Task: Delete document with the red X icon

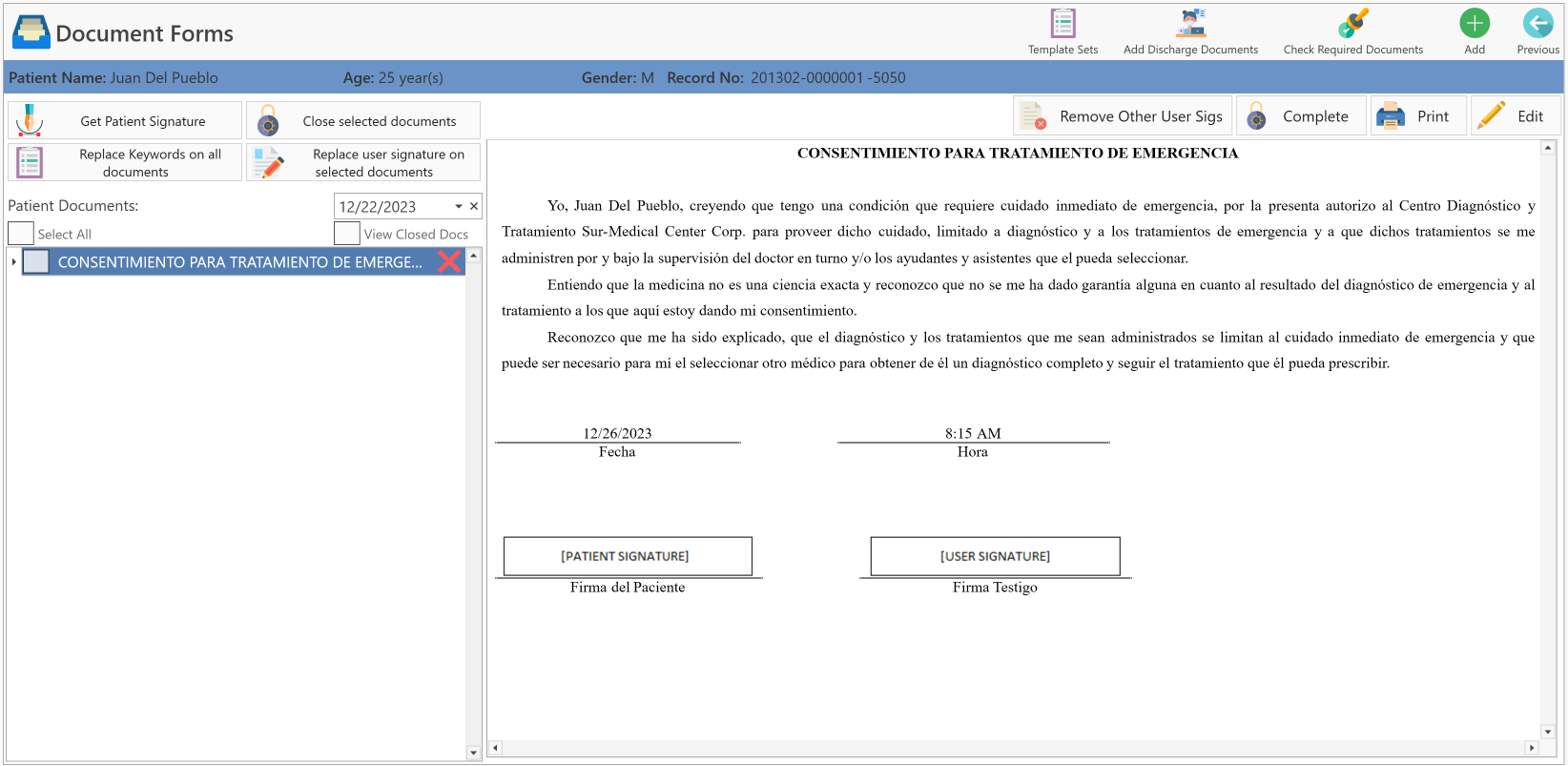Action: pos(449,261)
